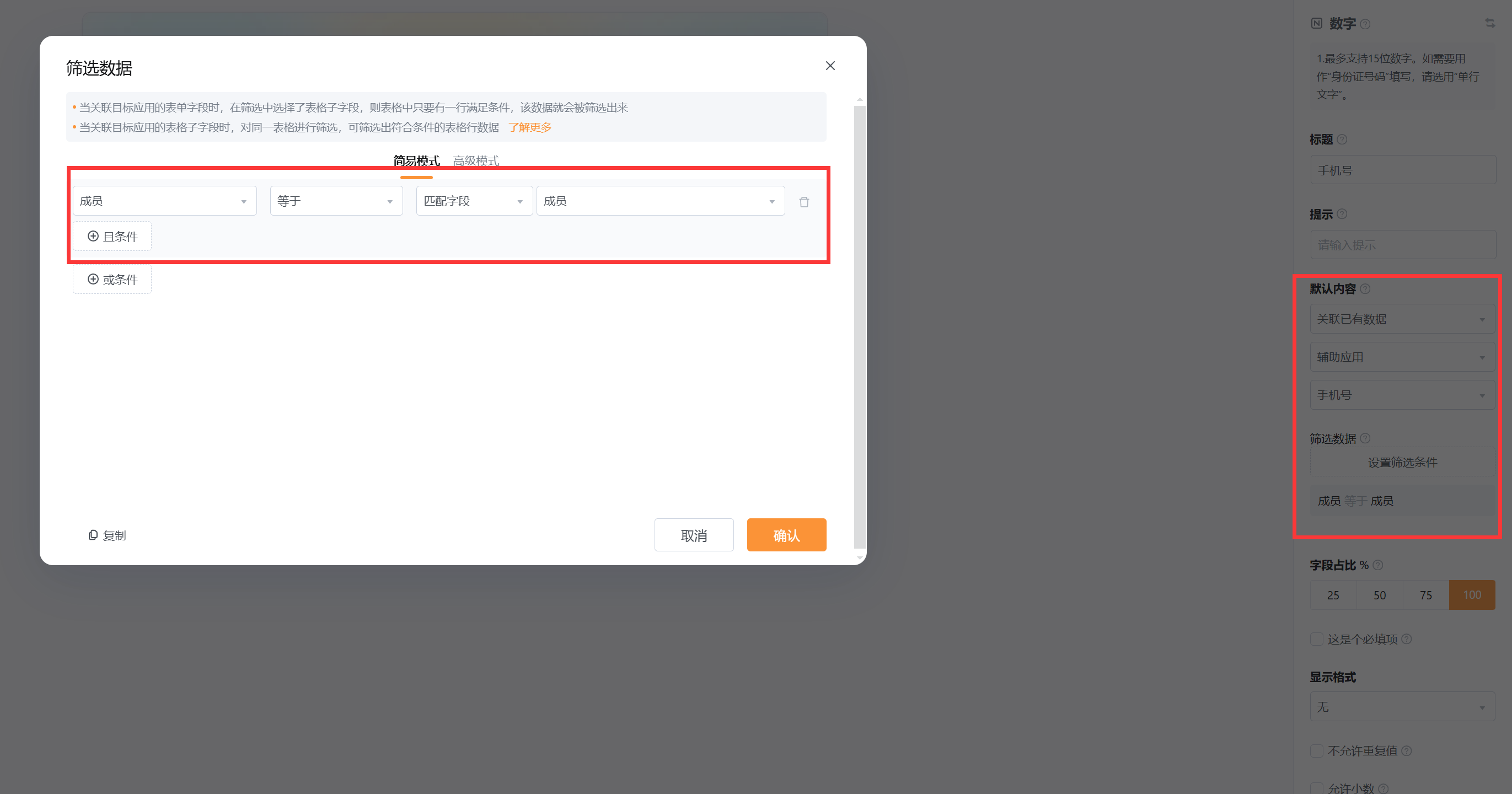Switch to 简易模式 tab
The height and width of the screenshot is (794, 1512).
(416, 161)
